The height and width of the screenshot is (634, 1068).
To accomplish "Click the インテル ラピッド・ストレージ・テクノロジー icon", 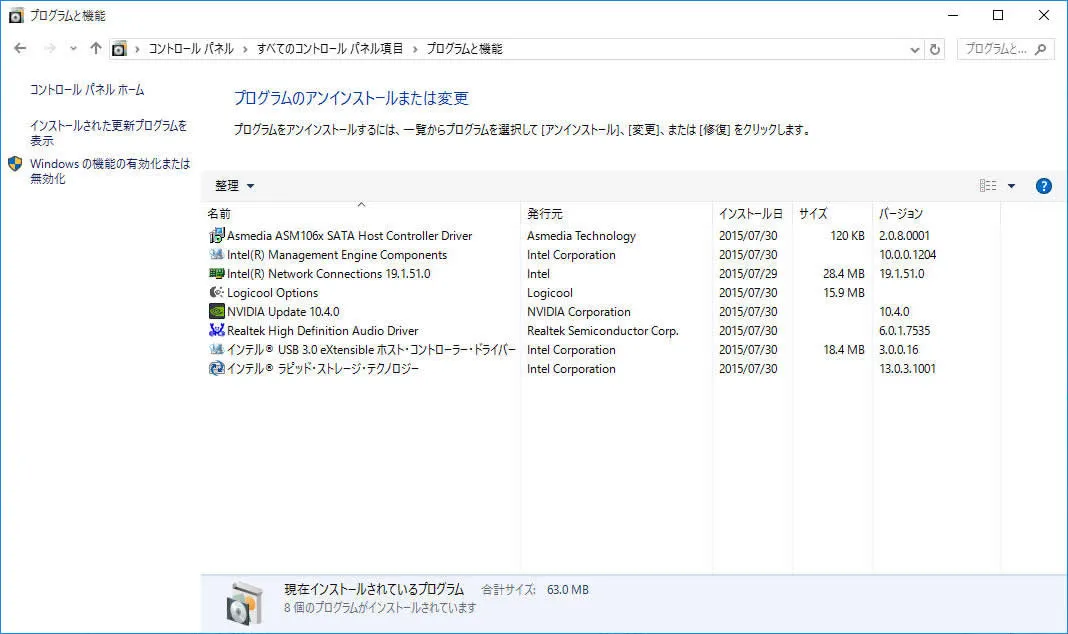I will [x=216, y=368].
